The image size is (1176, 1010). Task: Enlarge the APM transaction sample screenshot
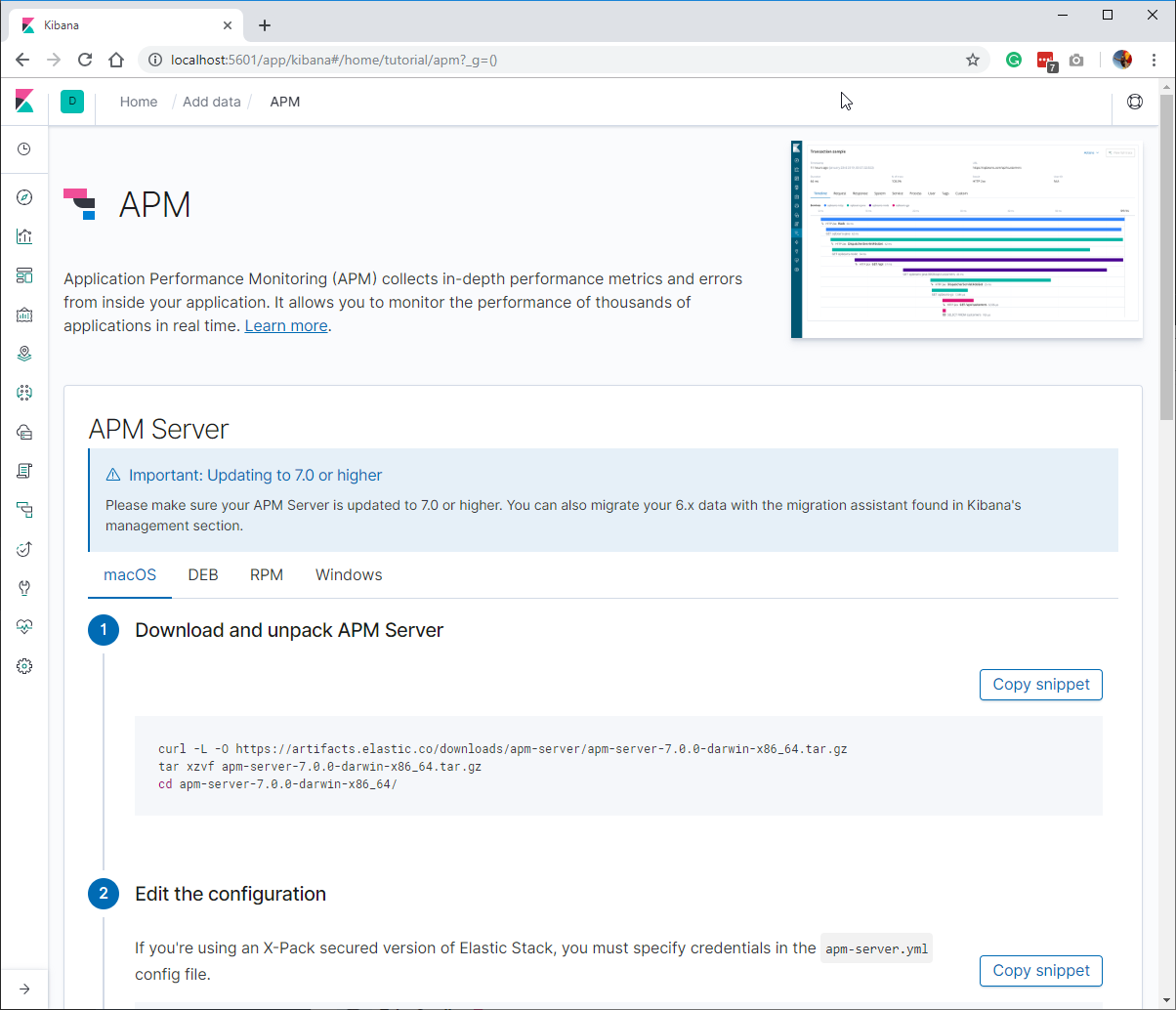pyautogui.click(x=967, y=239)
